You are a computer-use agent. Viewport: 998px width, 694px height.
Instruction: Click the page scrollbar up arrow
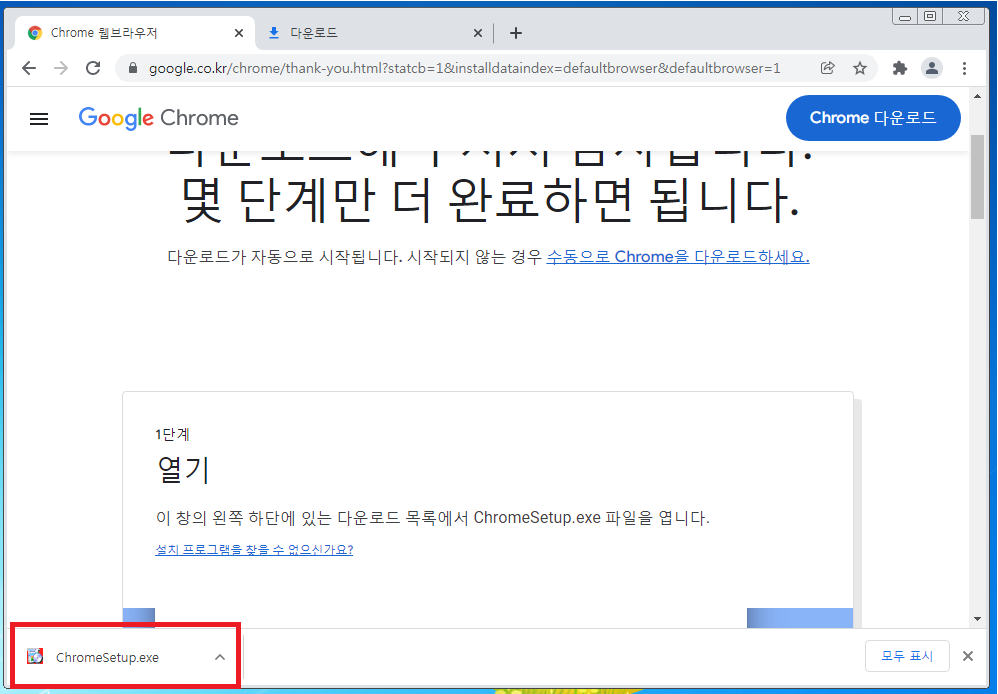(x=977, y=96)
